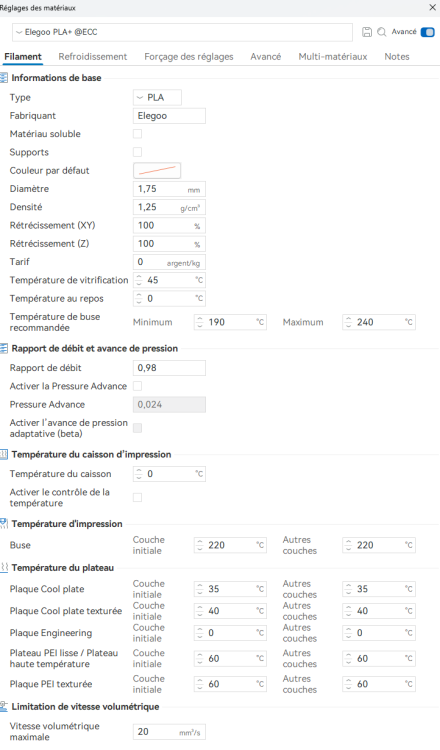Screen dimensions: 440x750
Task: Click the Informations de base section icon
Action: click(4, 78)
